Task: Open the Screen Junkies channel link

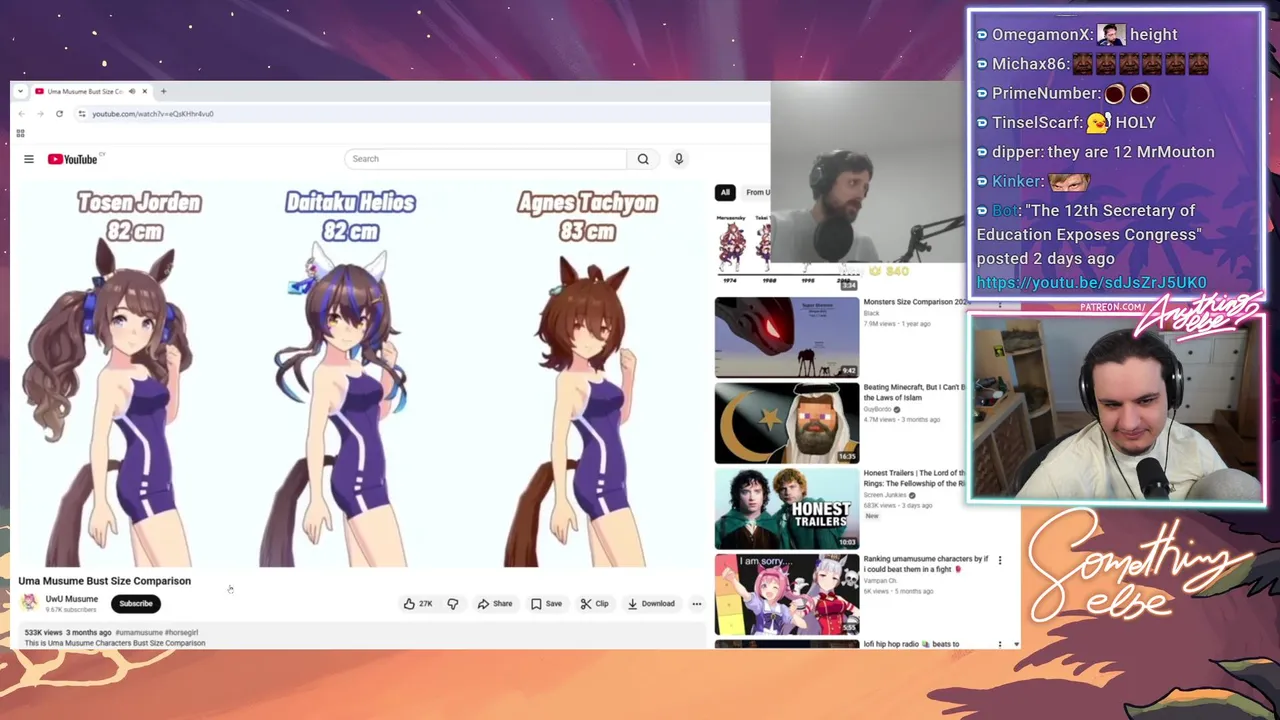Action: coord(884,495)
